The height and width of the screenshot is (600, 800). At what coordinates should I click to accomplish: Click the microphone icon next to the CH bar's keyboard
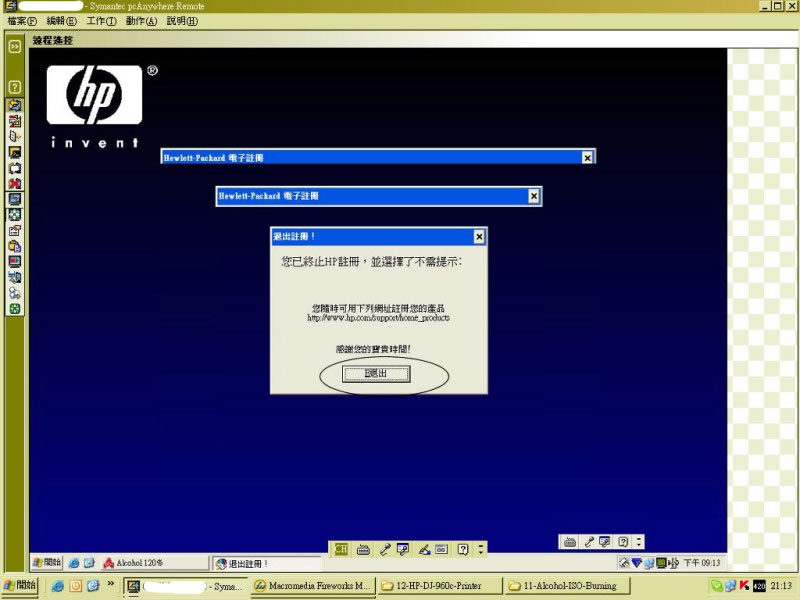click(385, 549)
